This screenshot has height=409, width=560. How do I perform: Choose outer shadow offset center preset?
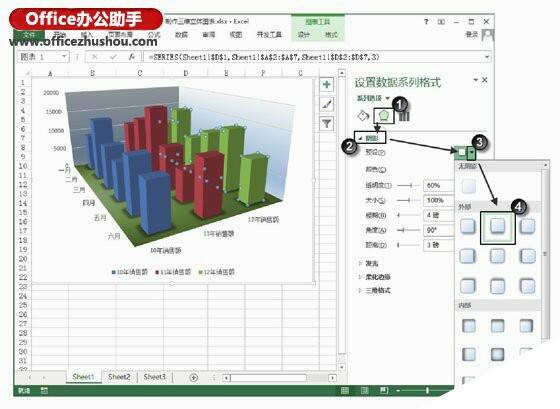click(498, 256)
